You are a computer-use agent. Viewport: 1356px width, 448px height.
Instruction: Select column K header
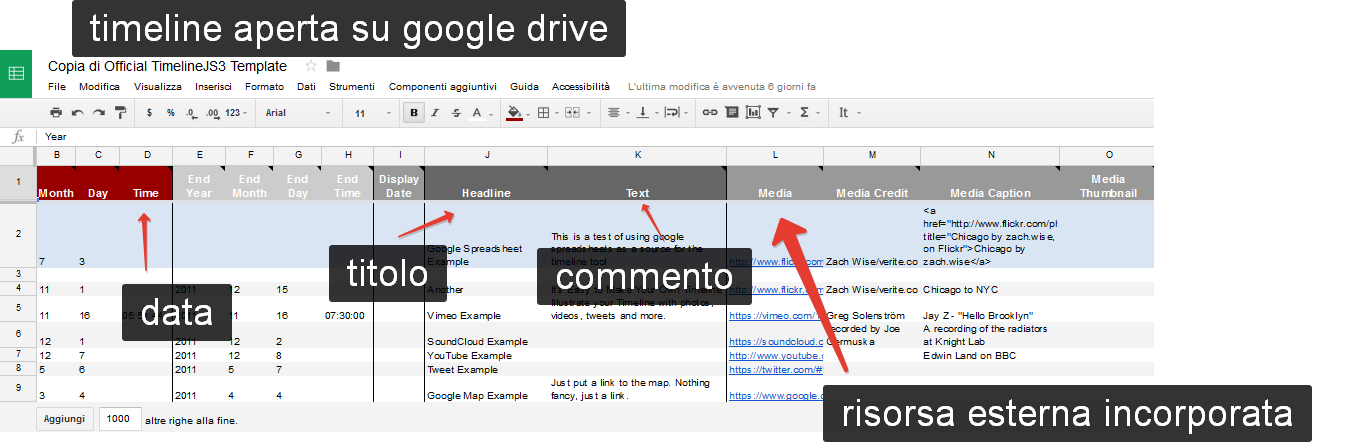pyautogui.click(x=637, y=155)
